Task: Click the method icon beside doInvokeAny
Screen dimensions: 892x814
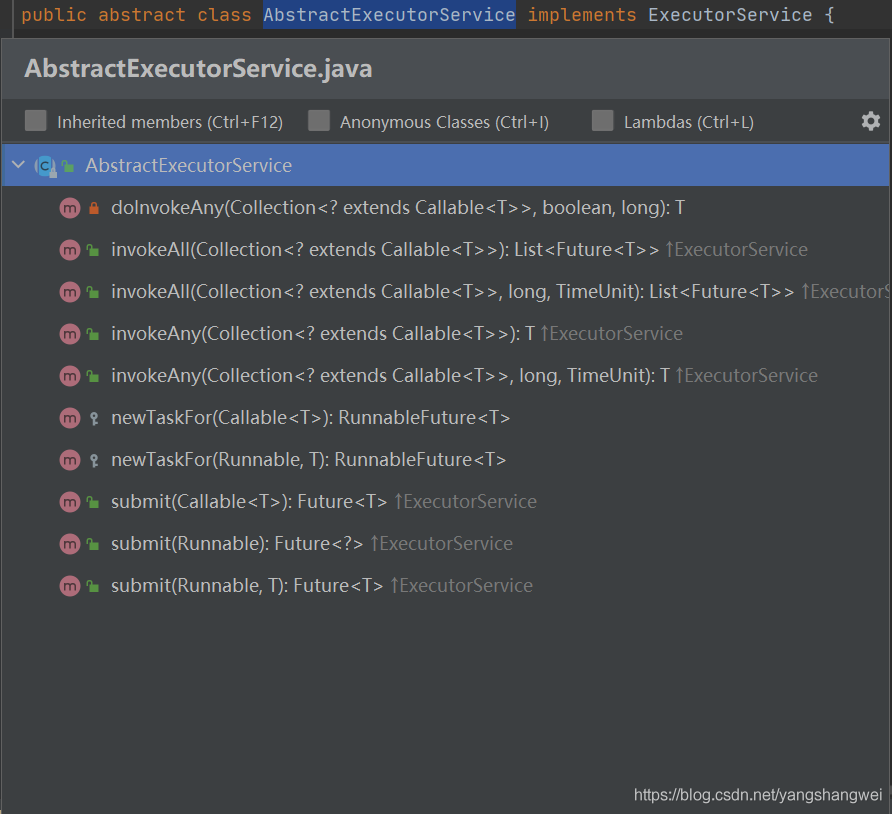Action: [x=69, y=208]
